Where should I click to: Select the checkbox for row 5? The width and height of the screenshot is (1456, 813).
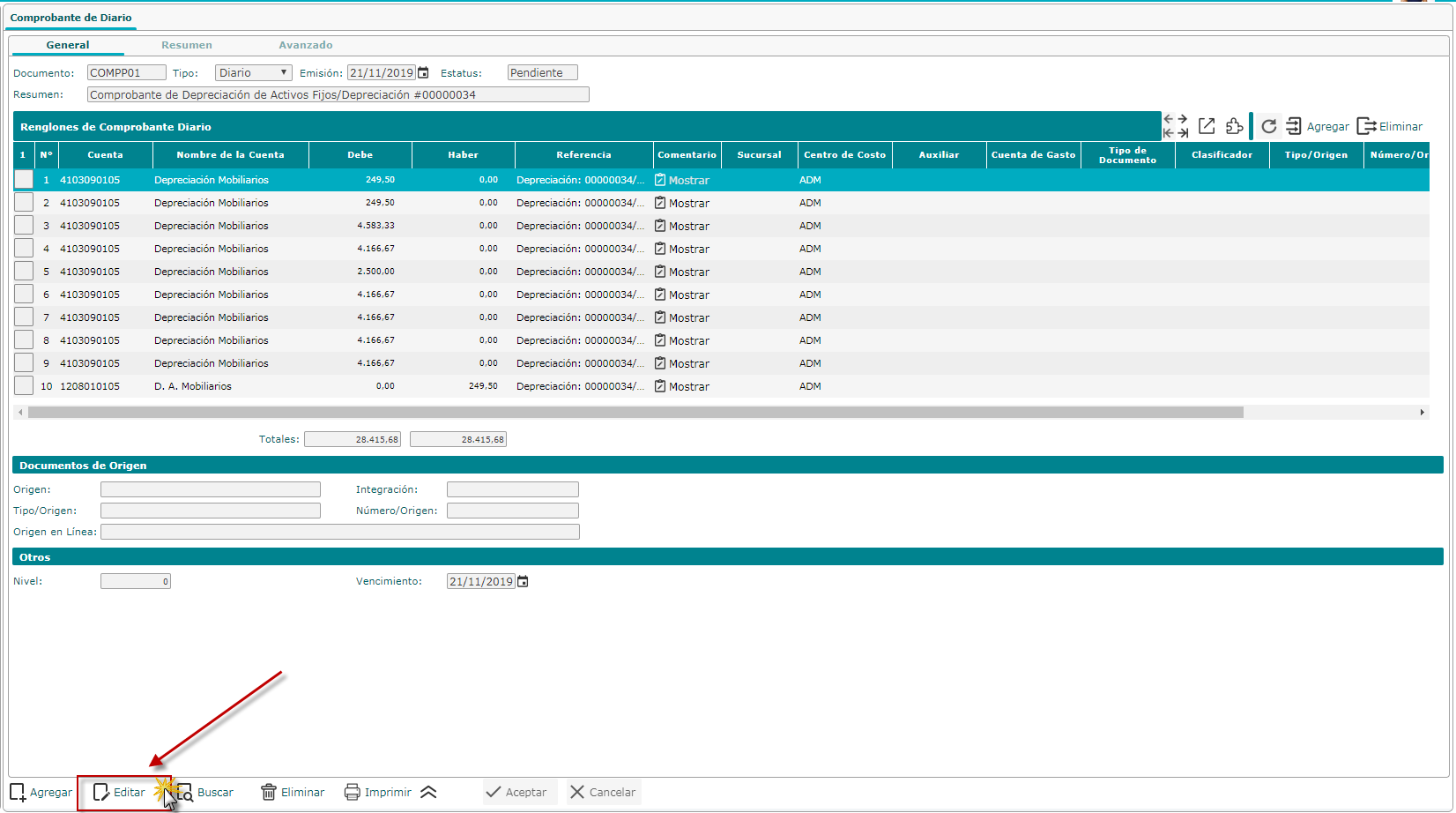[x=24, y=272]
